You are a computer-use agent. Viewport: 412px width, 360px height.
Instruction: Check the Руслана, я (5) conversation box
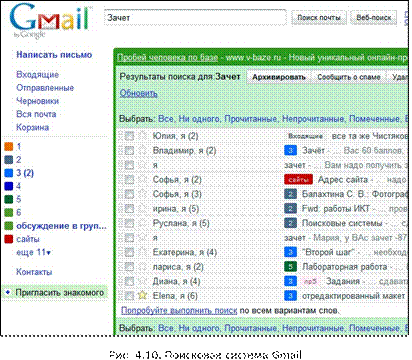[x=129, y=223]
